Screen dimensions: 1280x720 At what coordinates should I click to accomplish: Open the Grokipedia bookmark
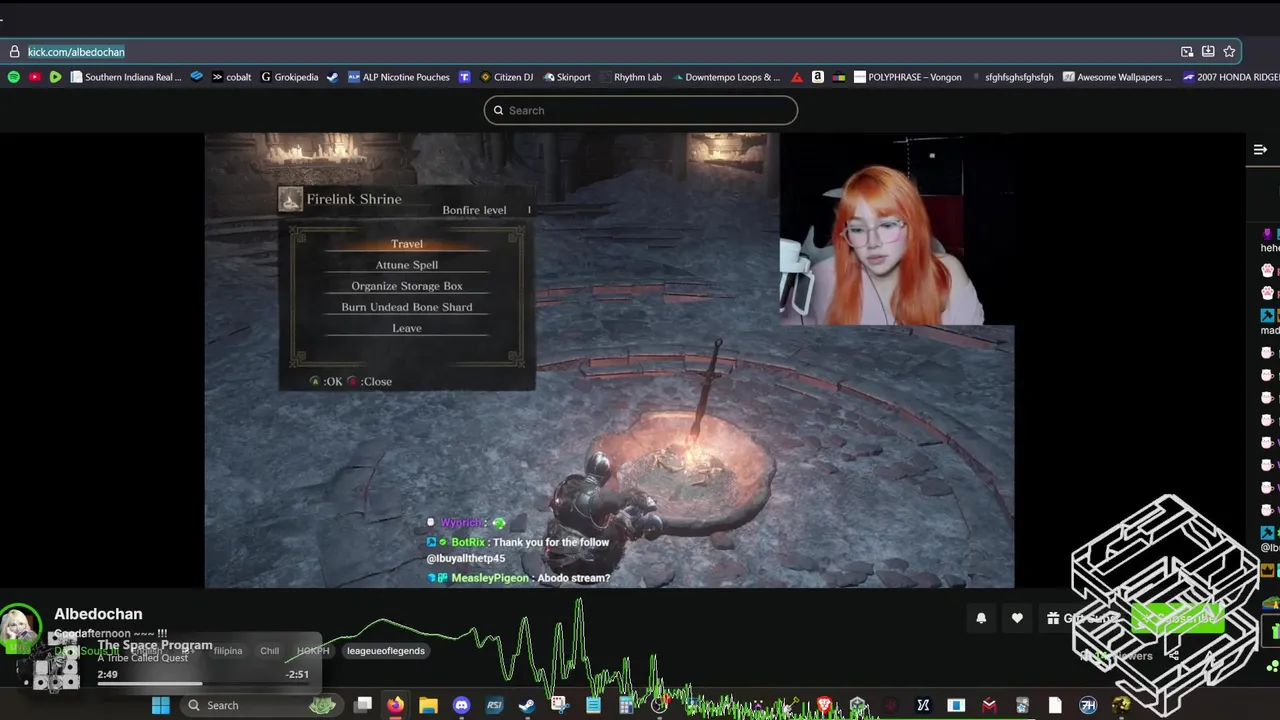pos(289,77)
